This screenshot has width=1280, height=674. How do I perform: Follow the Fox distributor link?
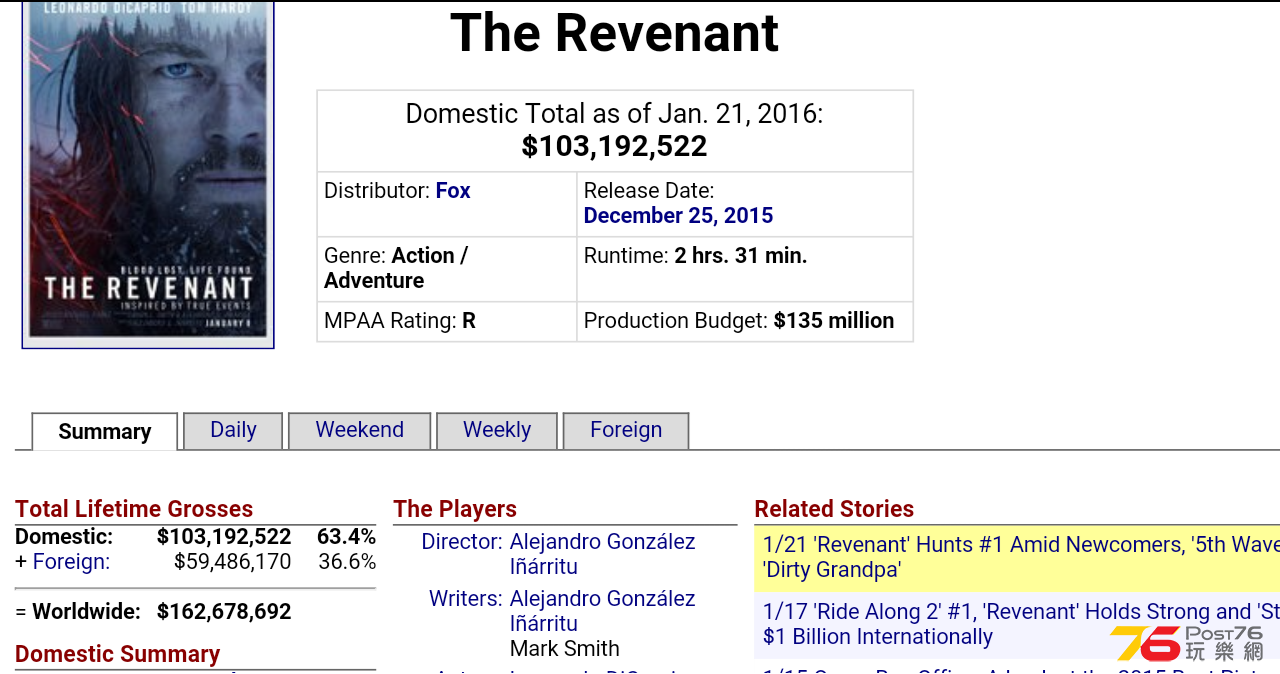point(453,191)
